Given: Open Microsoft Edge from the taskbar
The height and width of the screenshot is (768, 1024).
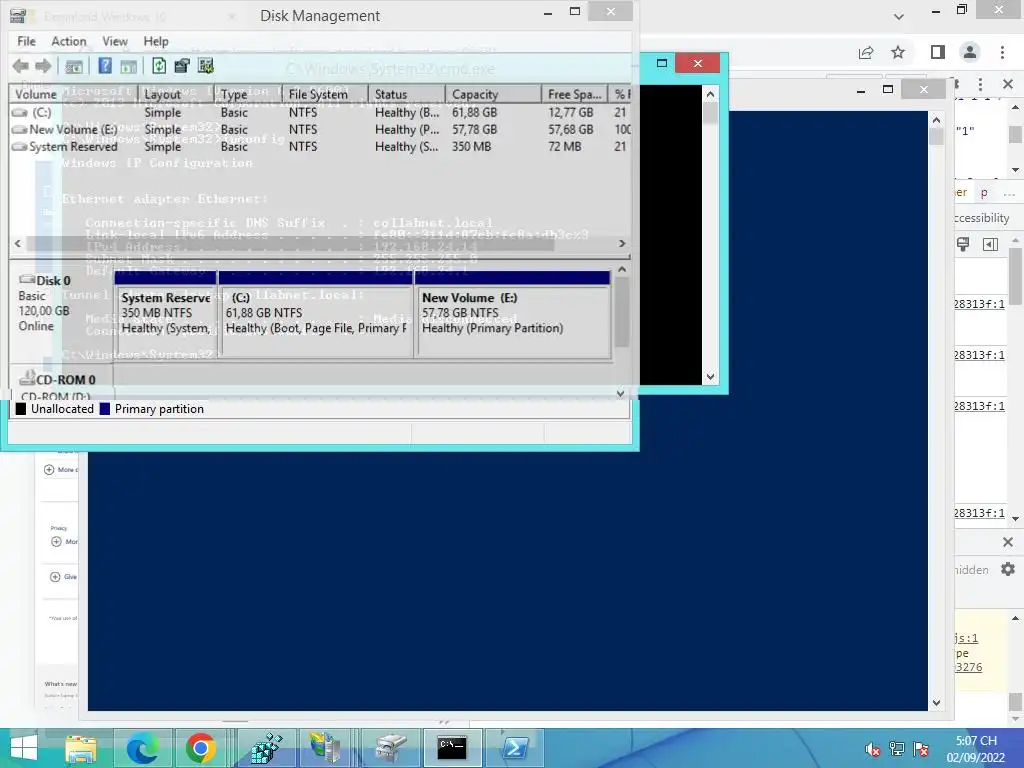Looking at the screenshot, I should click(142, 748).
